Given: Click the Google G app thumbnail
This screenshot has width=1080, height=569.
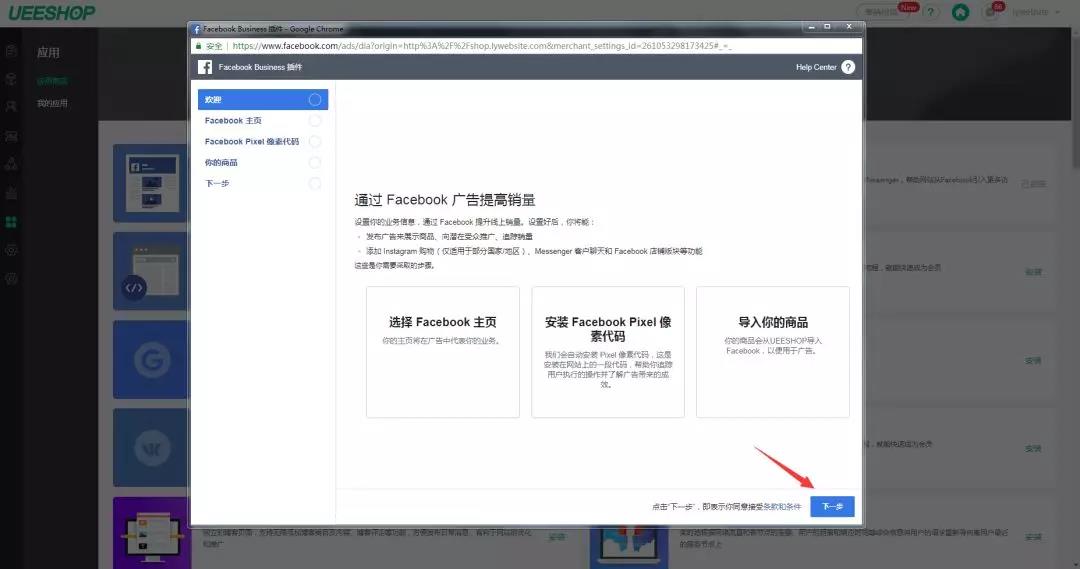Looking at the screenshot, I should click(150, 359).
